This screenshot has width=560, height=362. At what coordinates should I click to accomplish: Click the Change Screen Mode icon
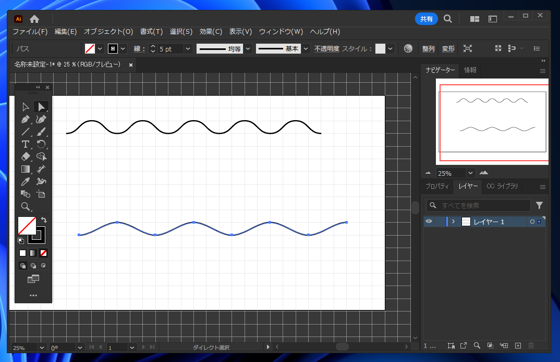[33, 279]
